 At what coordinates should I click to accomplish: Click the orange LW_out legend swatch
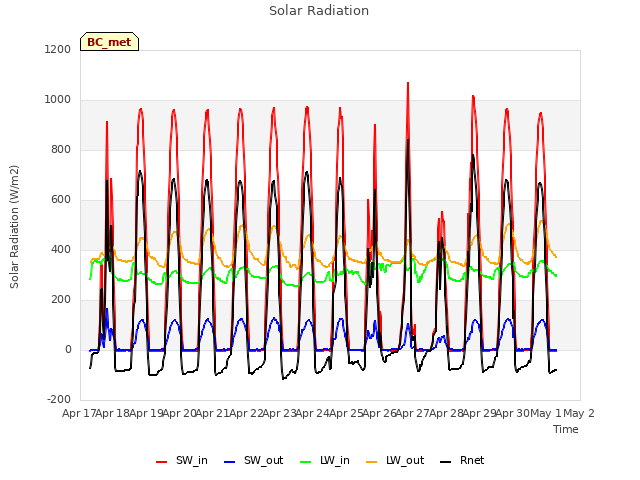(x=372, y=462)
